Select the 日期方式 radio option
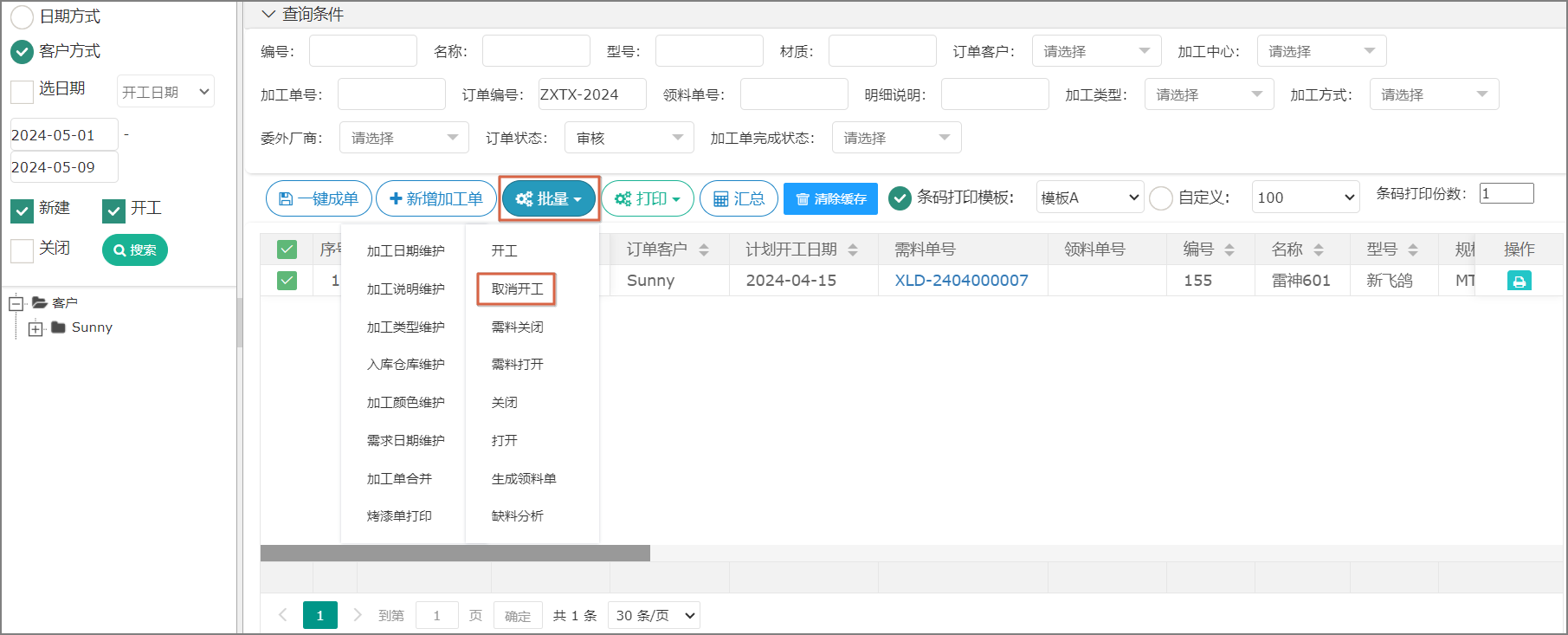 (23, 16)
